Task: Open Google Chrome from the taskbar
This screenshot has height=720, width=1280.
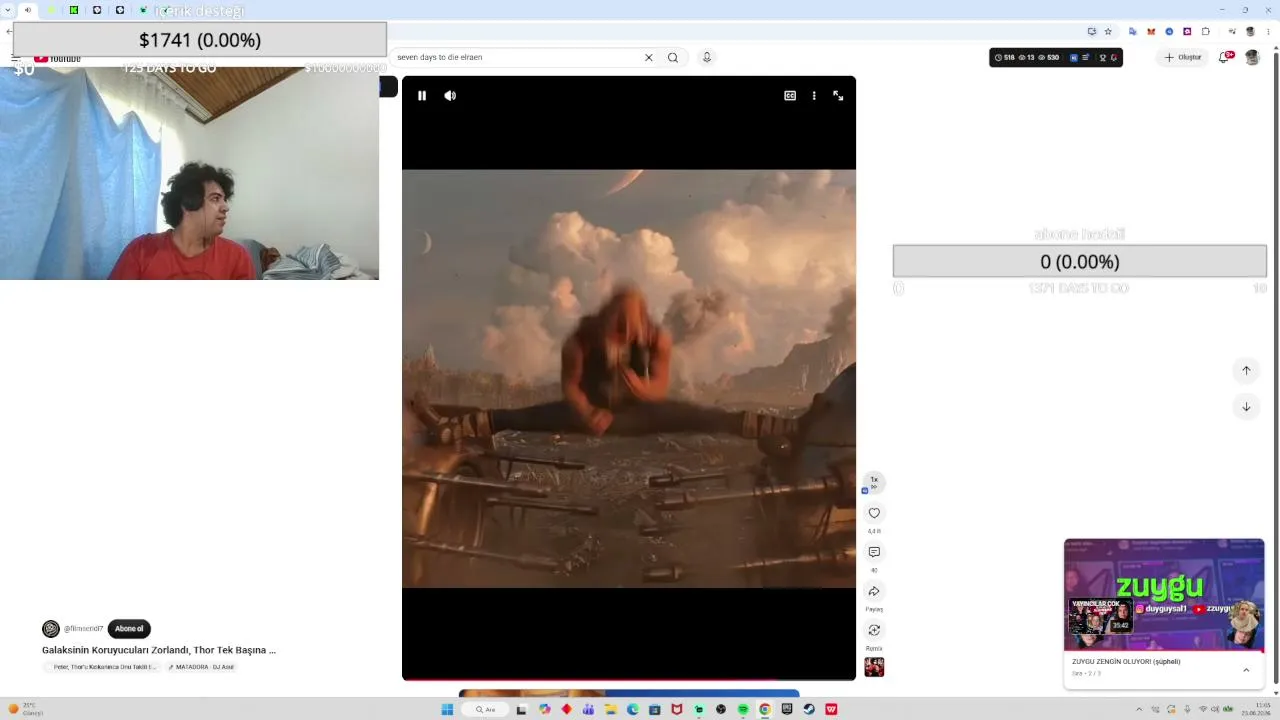Action: pyautogui.click(x=765, y=709)
